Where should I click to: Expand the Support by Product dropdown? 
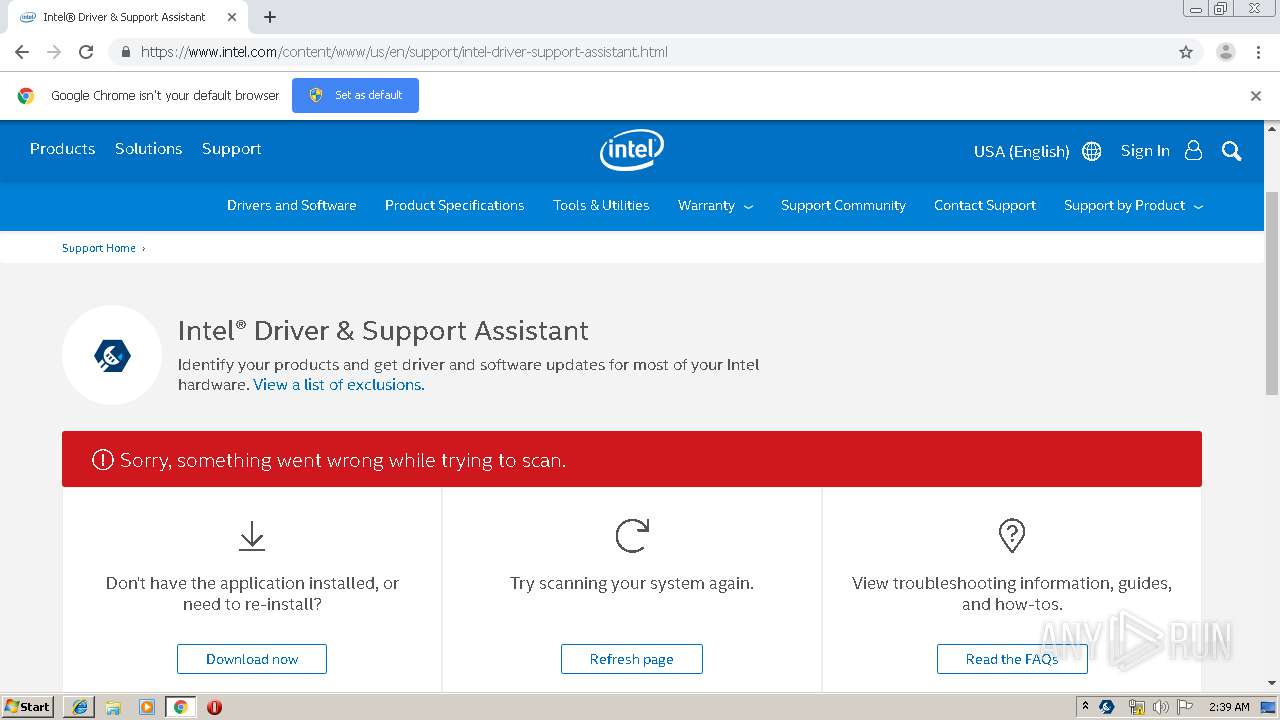pyautogui.click(x=1133, y=206)
